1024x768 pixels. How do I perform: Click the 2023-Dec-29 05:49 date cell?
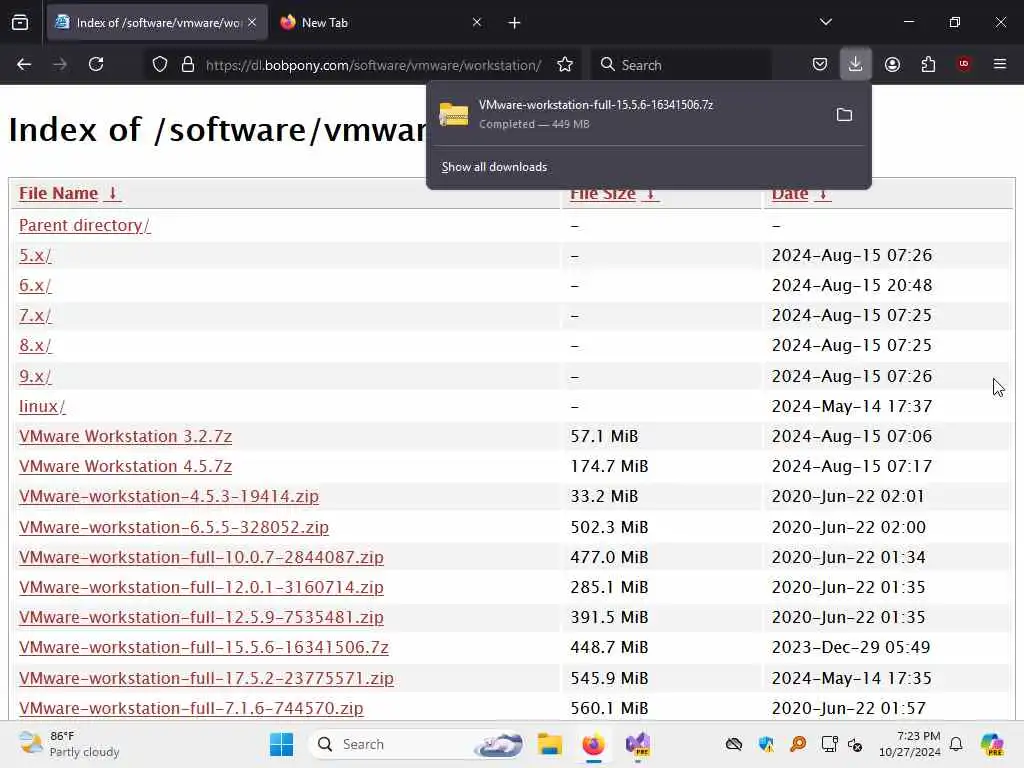click(850, 647)
